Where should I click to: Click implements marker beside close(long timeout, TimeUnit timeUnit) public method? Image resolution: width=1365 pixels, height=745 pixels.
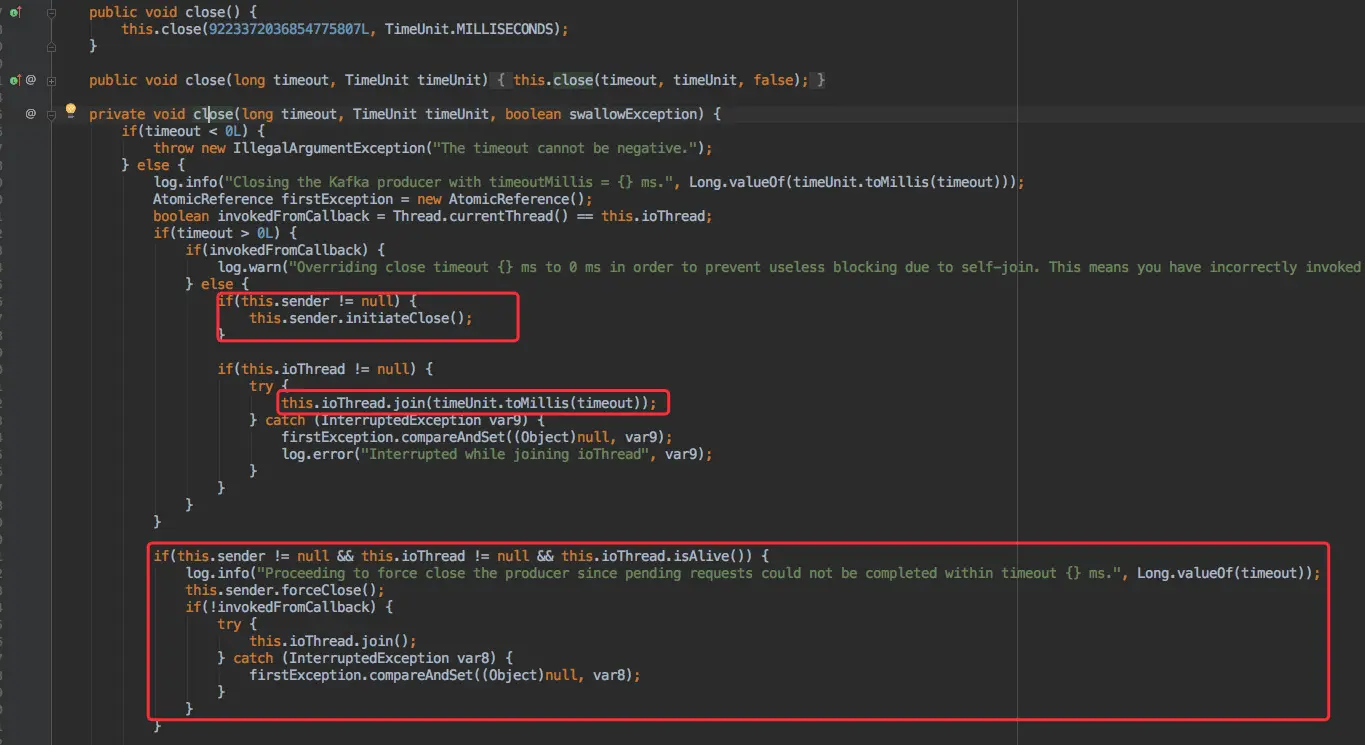(x=15, y=80)
